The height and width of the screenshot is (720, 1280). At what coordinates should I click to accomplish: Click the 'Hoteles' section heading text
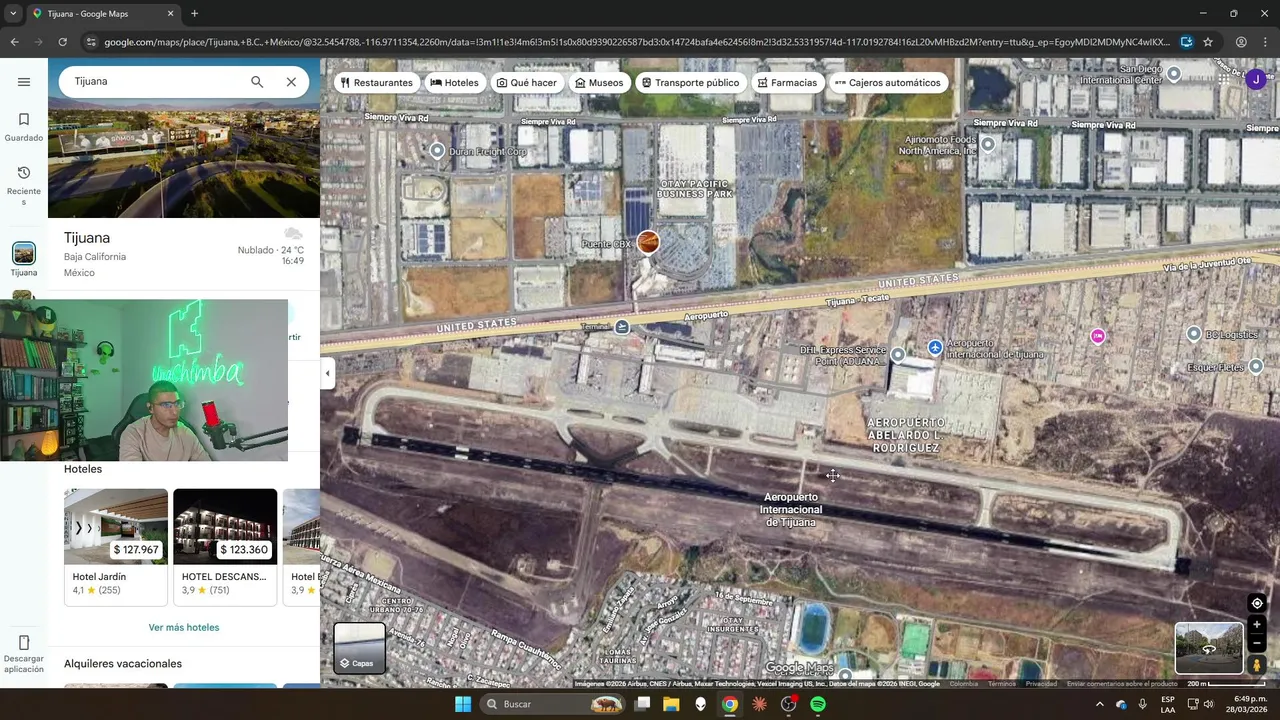[83, 469]
